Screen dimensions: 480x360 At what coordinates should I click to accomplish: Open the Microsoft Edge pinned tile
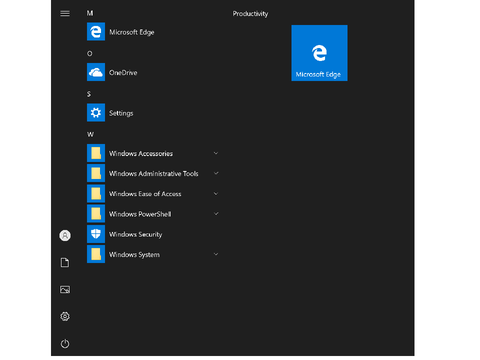pos(319,53)
